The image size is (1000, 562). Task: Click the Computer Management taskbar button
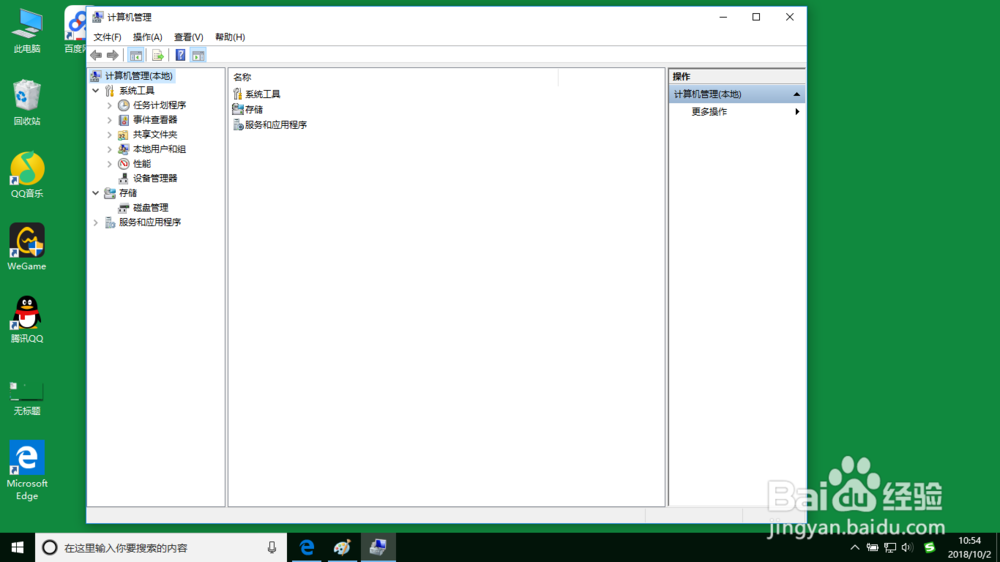pos(378,547)
